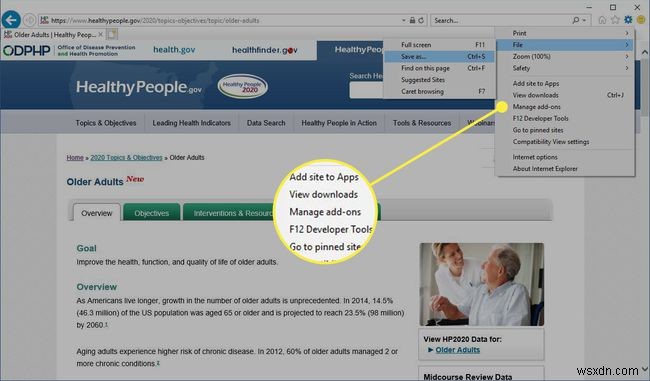Image resolution: width=650 pixels, height=381 pixels.
Task: Click the Healthy People 2020 oval logo
Action: tap(243, 86)
